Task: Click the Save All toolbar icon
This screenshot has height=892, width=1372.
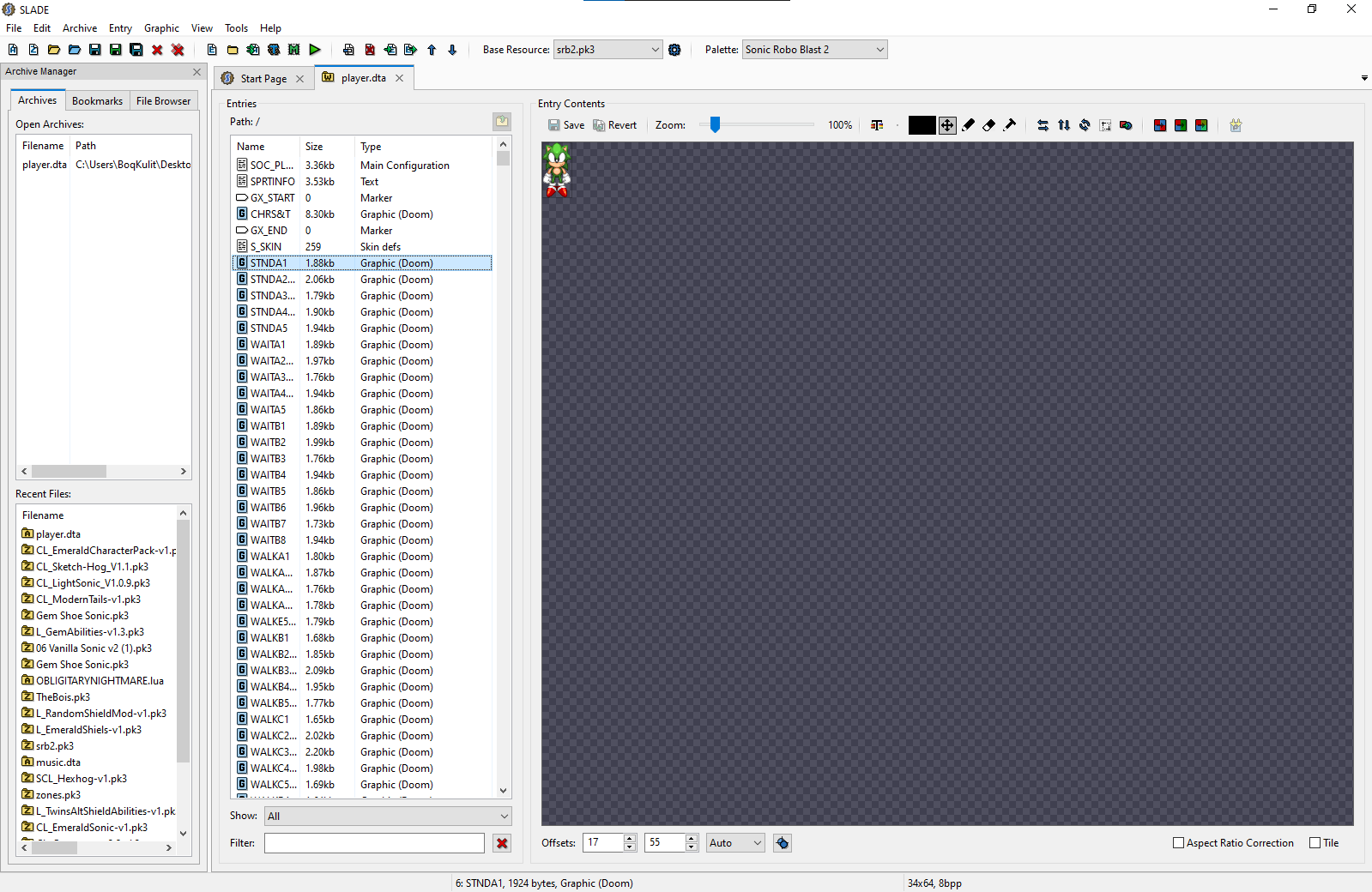Action: pyautogui.click(x=136, y=50)
